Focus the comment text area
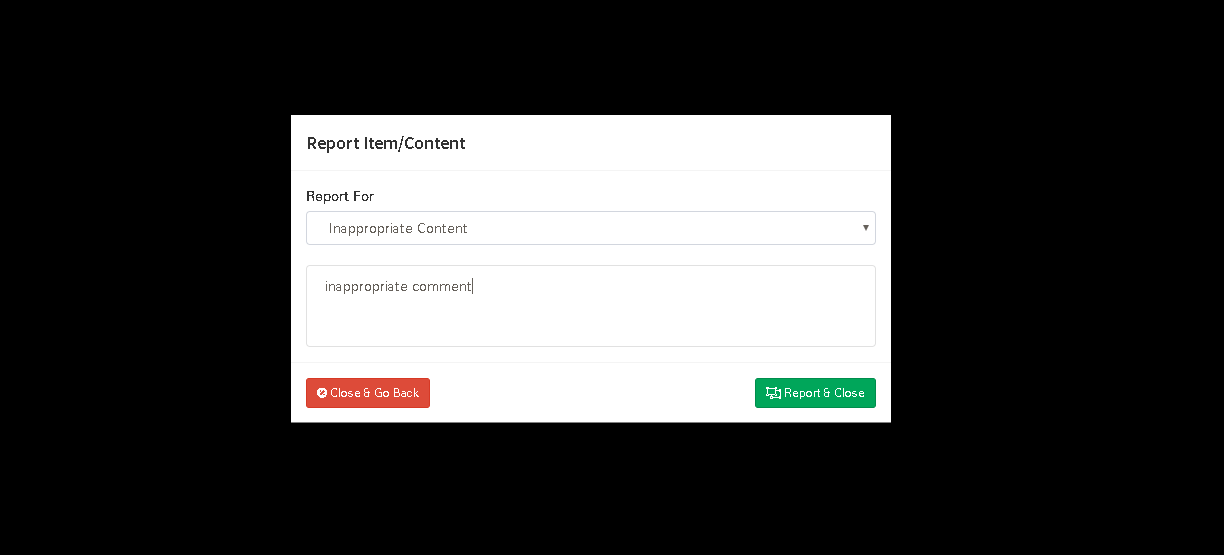Viewport: 1224px width, 555px height. click(x=591, y=306)
